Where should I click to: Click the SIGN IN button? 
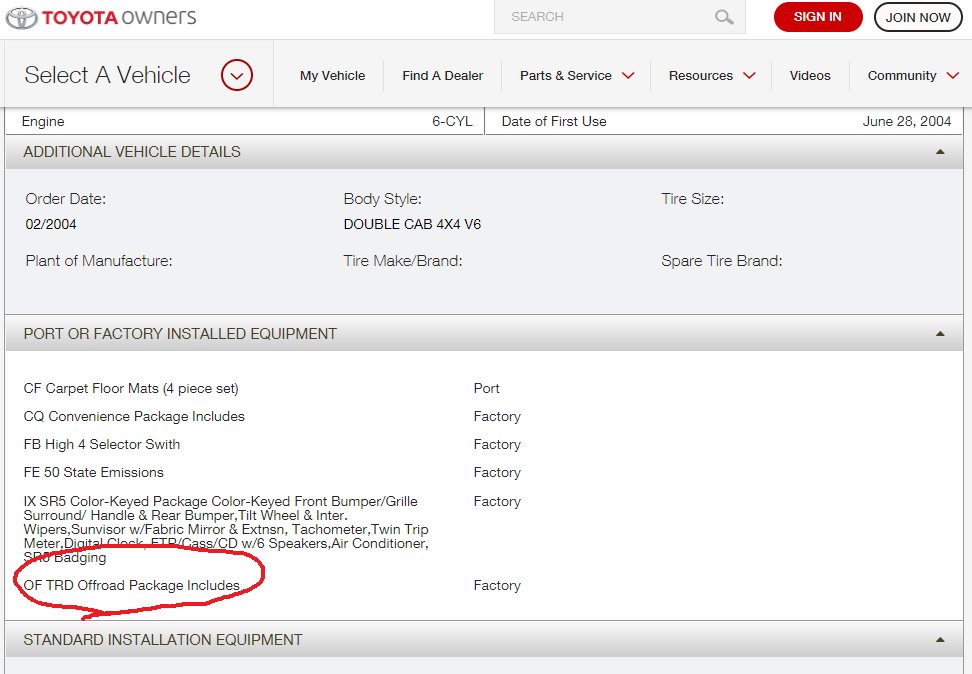click(818, 17)
